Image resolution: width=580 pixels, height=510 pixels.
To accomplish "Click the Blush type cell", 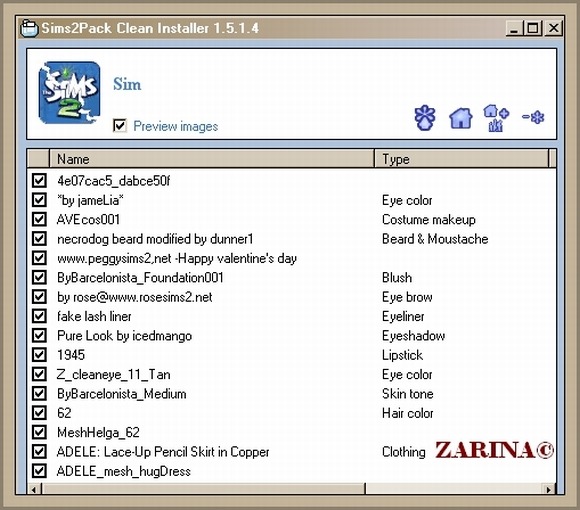I will coord(397,277).
